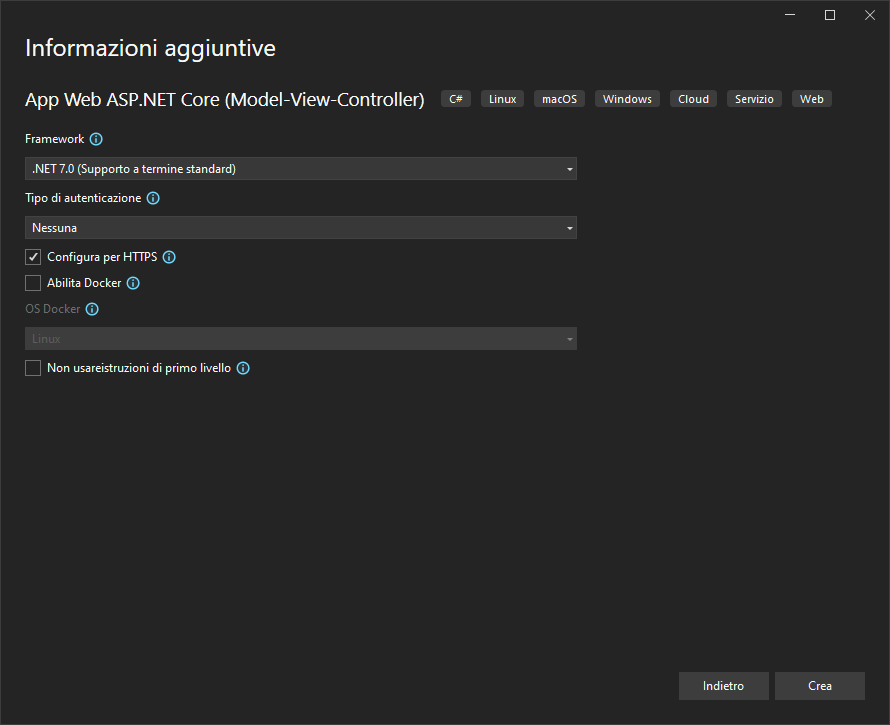Image resolution: width=890 pixels, height=725 pixels.
Task: Click the Framework label
Action: [x=54, y=139]
